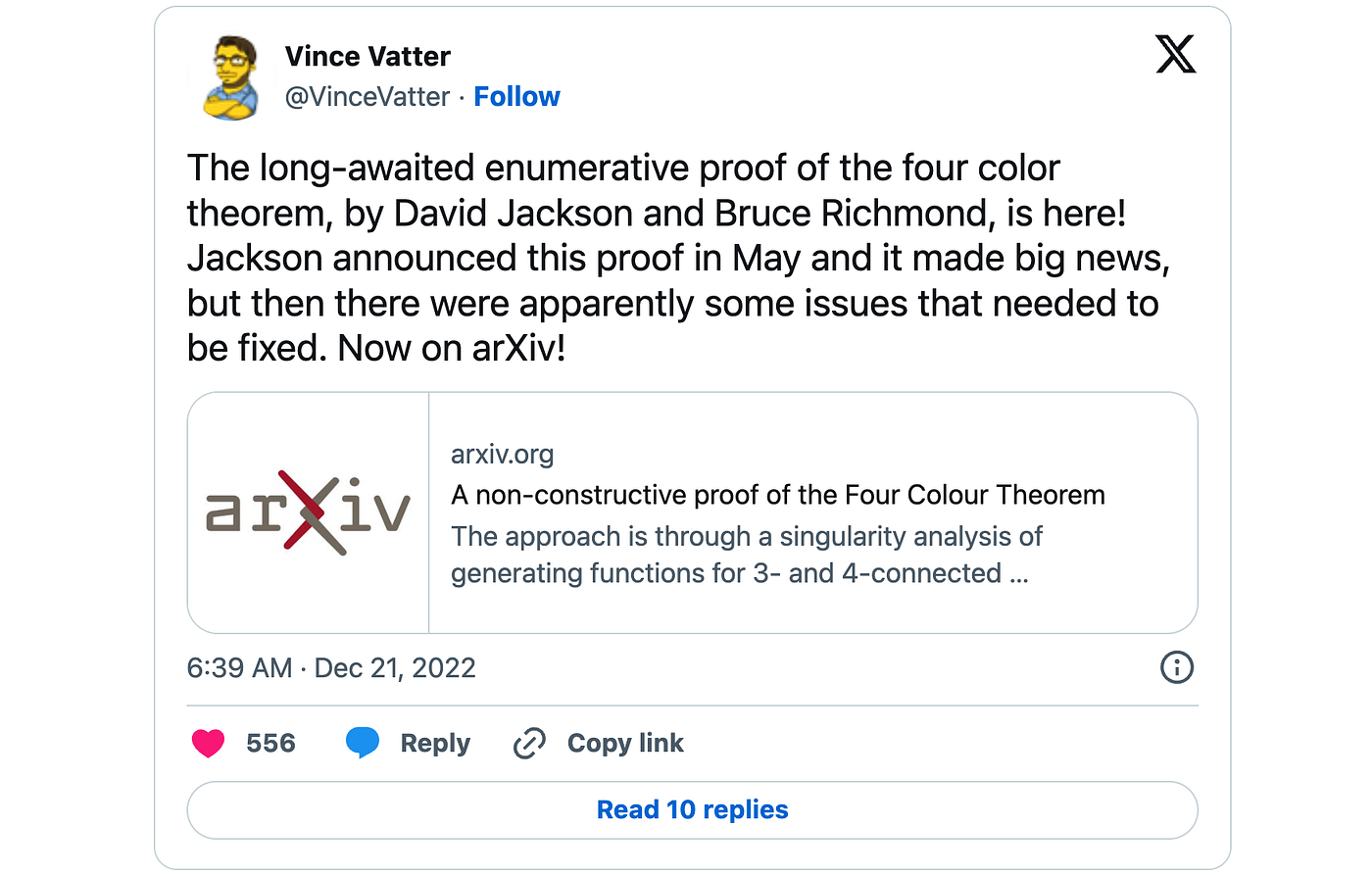Click the Copy link text label
The height and width of the screenshot is (875, 1372).
(625, 743)
